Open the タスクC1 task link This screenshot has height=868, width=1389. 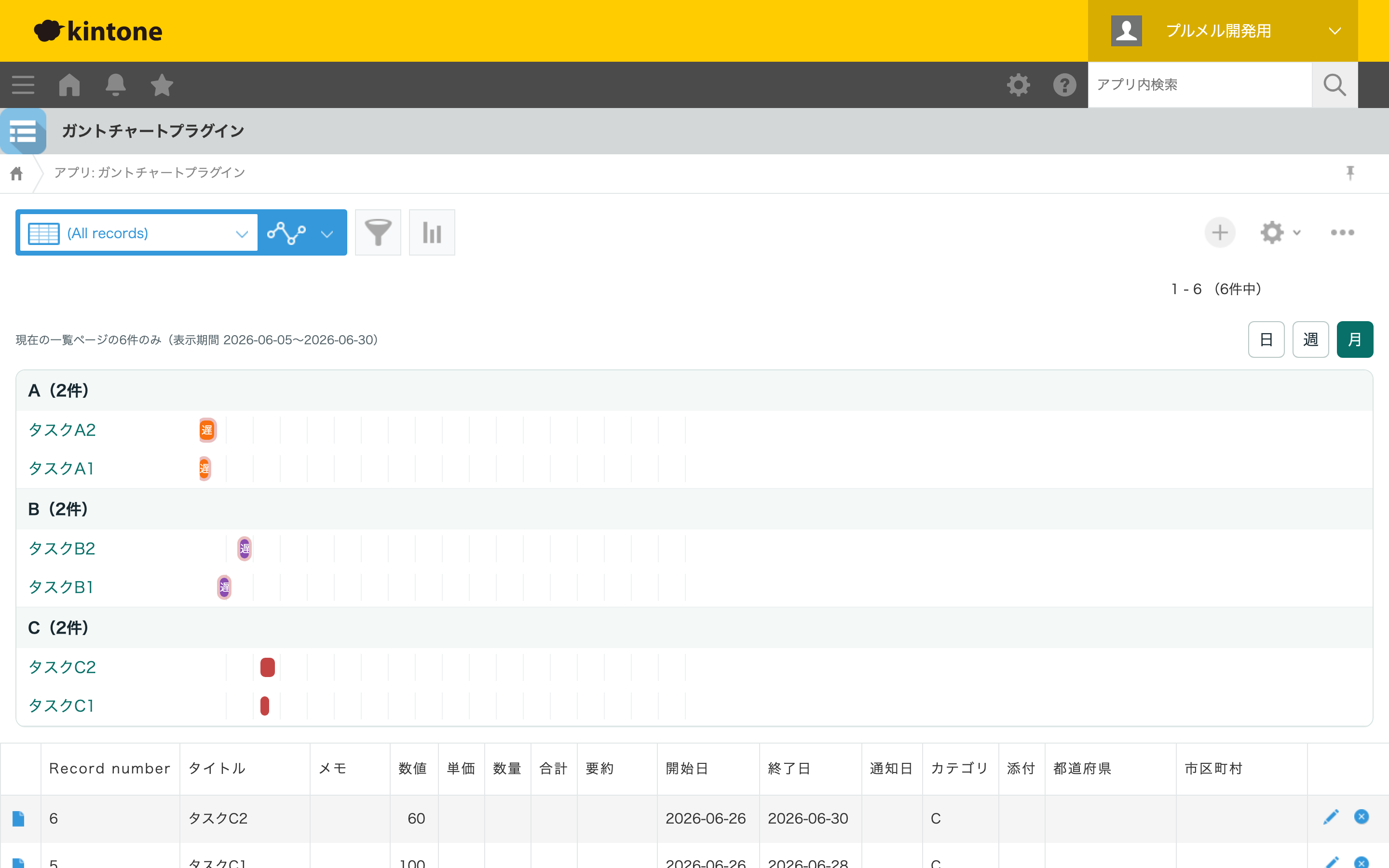(61, 705)
